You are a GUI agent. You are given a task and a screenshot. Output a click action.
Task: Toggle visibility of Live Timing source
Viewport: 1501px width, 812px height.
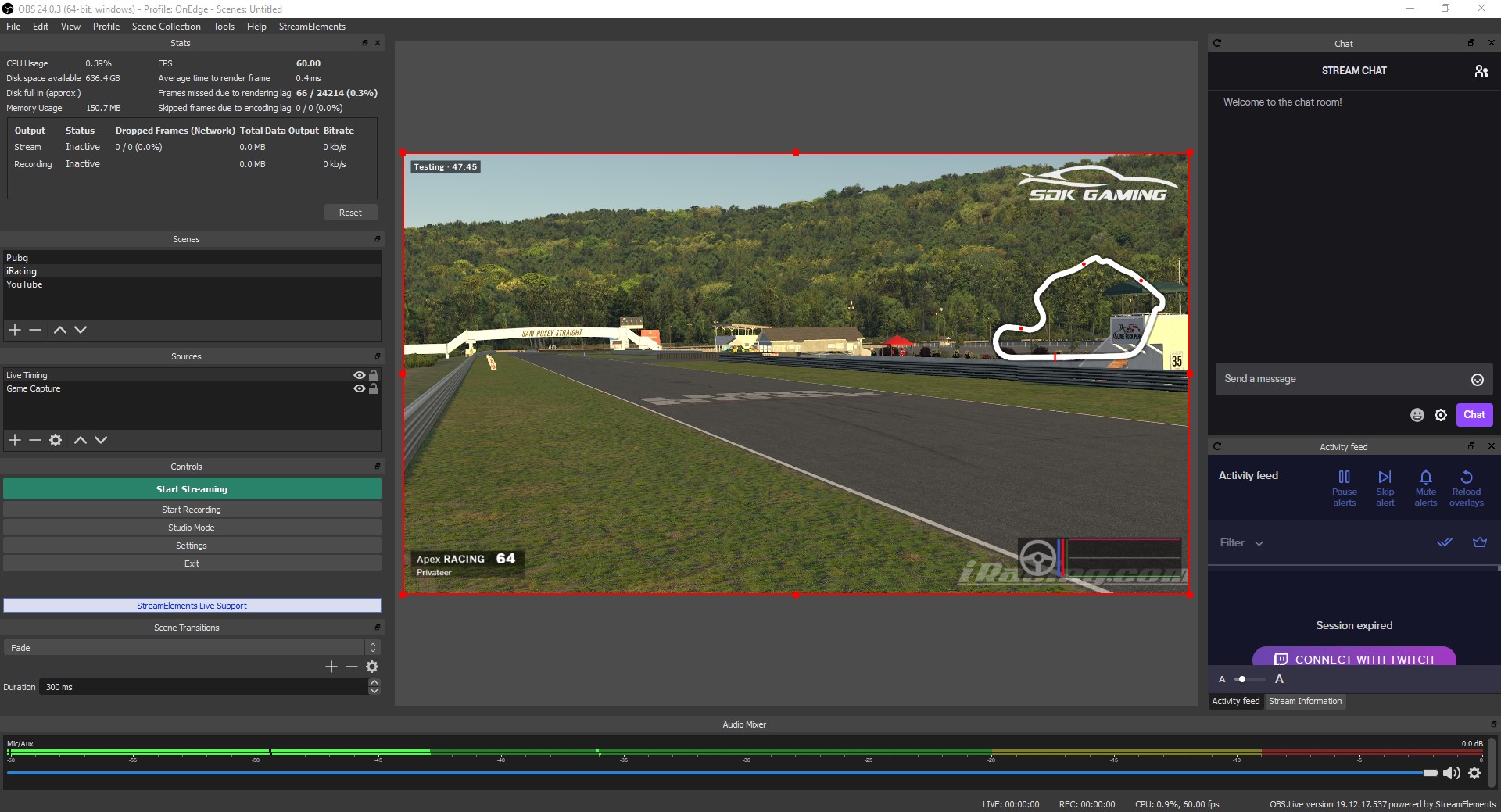click(x=360, y=375)
